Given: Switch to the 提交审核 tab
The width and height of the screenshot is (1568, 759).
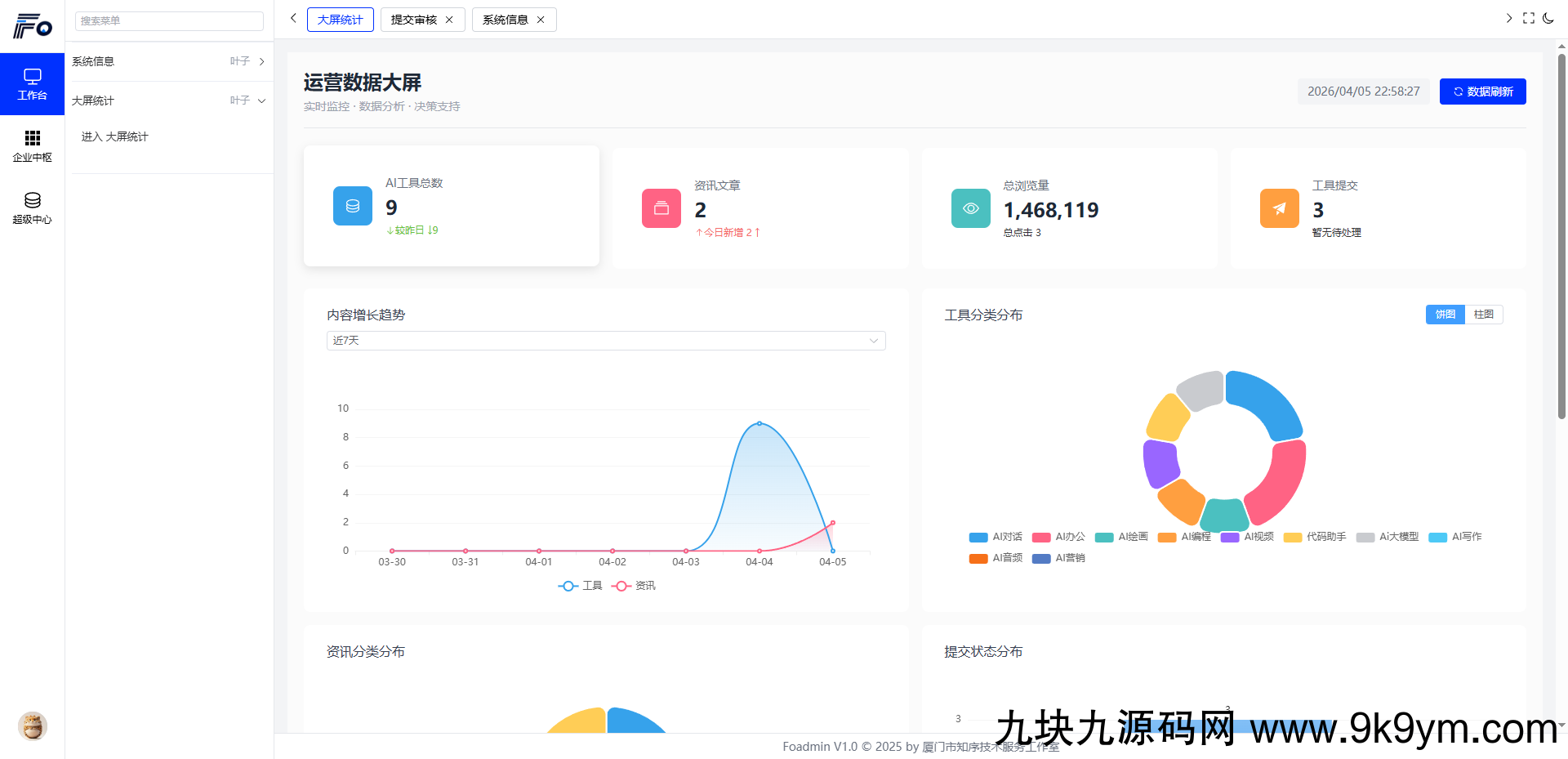Looking at the screenshot, I should tap(415, 19).
